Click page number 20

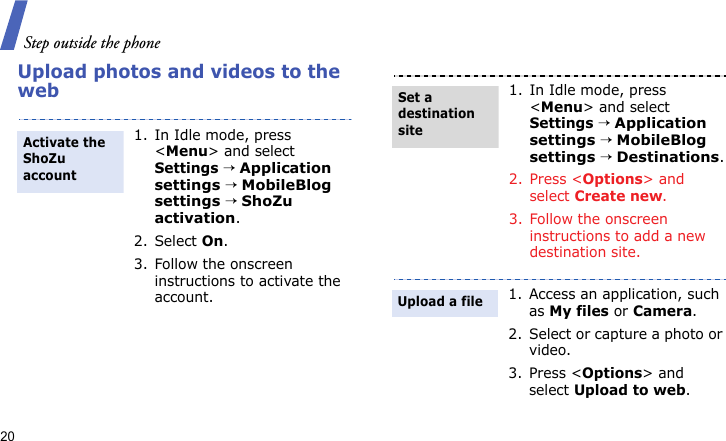point(8,435)
